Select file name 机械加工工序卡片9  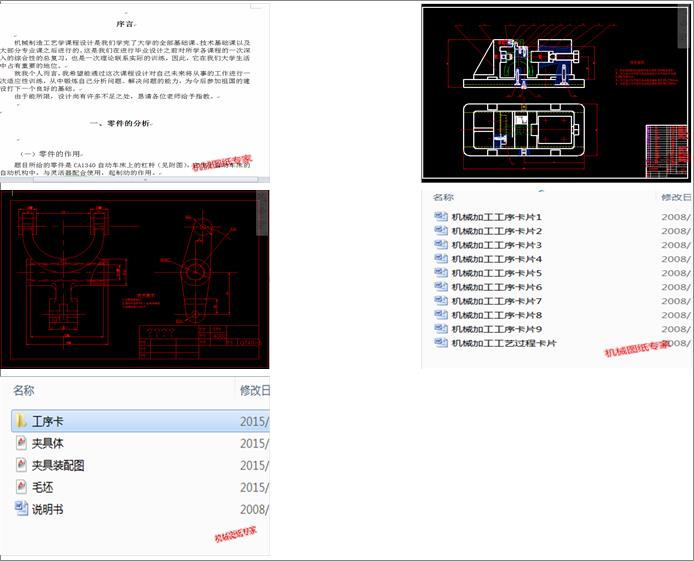click(496, 329)
